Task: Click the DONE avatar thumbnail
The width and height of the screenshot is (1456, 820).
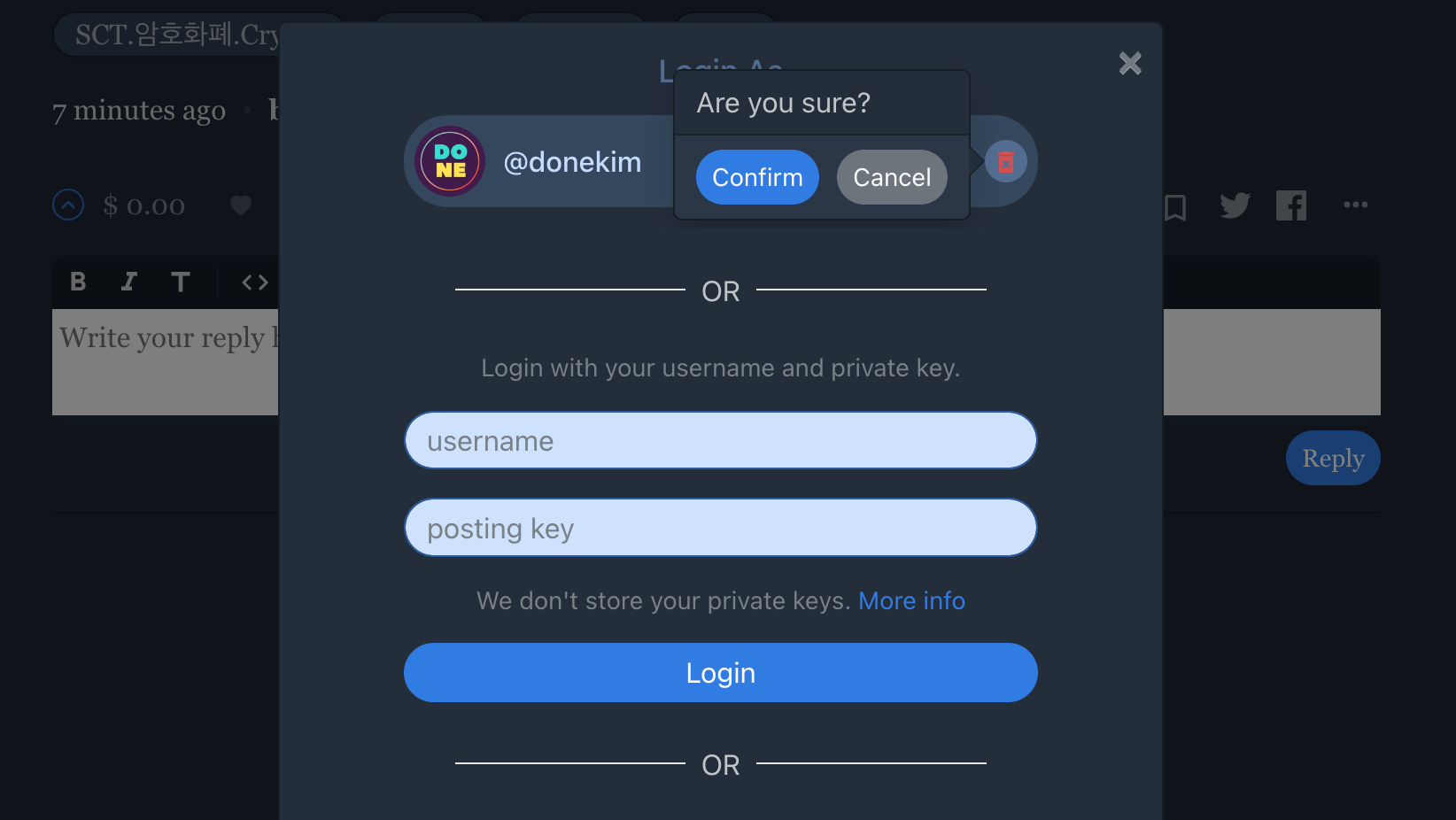Action: (x=450, y=161)
